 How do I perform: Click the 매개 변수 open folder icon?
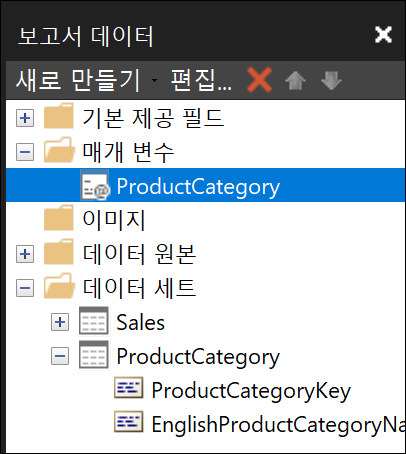59,150
